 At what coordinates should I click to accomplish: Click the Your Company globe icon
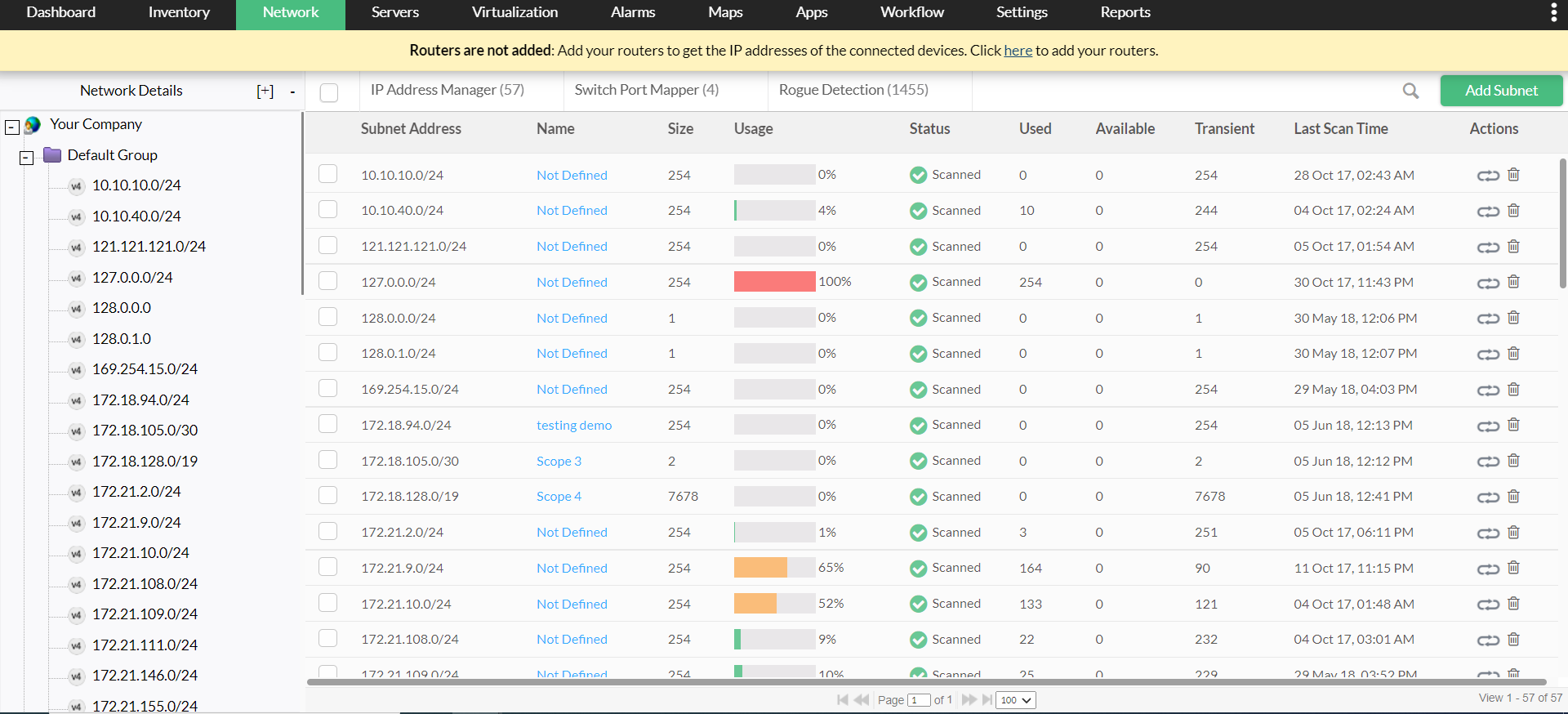(33, 125)
